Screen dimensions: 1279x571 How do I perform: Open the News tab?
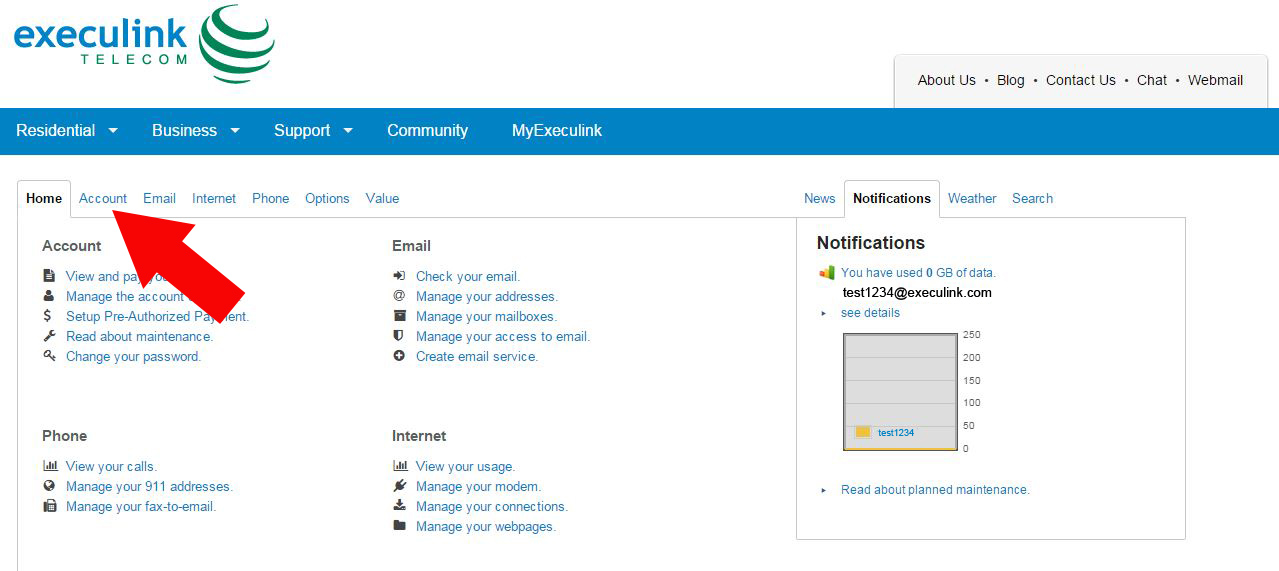(x=819, y=198)
